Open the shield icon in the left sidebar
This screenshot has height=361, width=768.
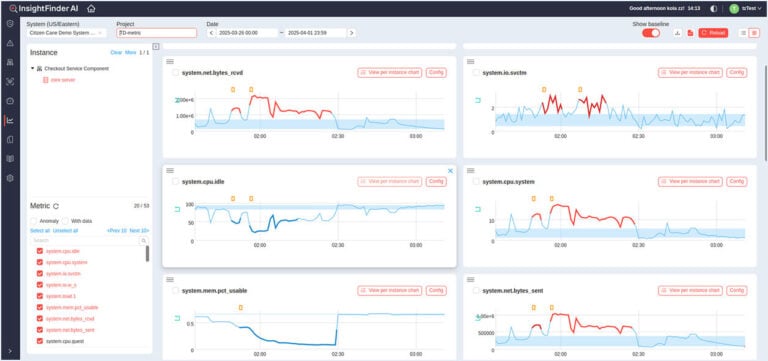[x=10, y=24]
